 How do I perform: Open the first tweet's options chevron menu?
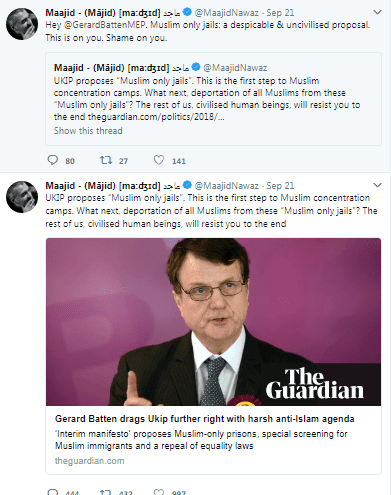(377, 13)
